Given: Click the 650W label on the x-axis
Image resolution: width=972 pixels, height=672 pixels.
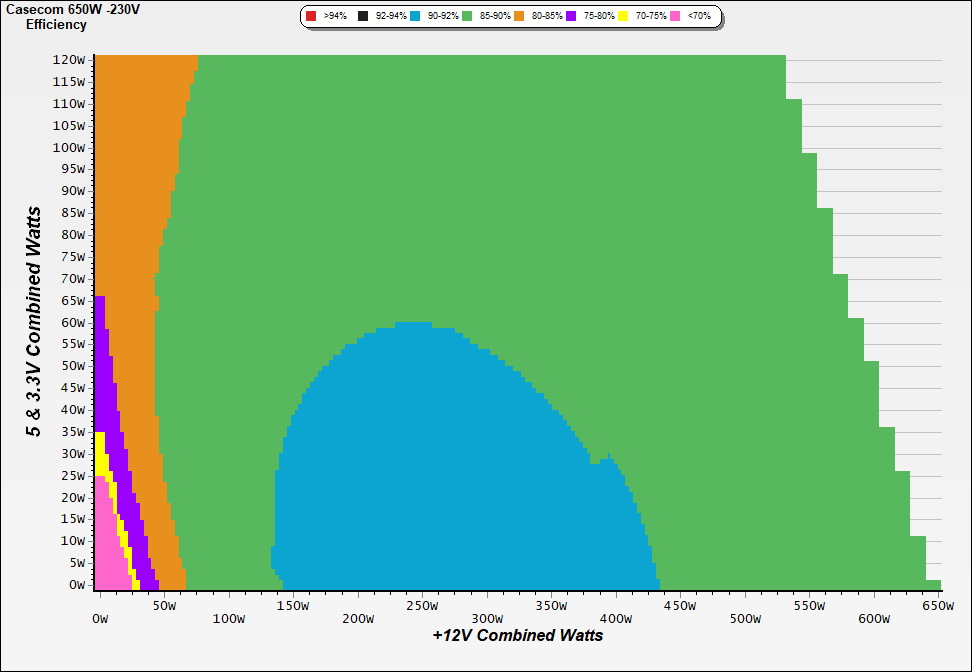Looking at the screenshot, I should pyautogui.click(x=939, y=606).
